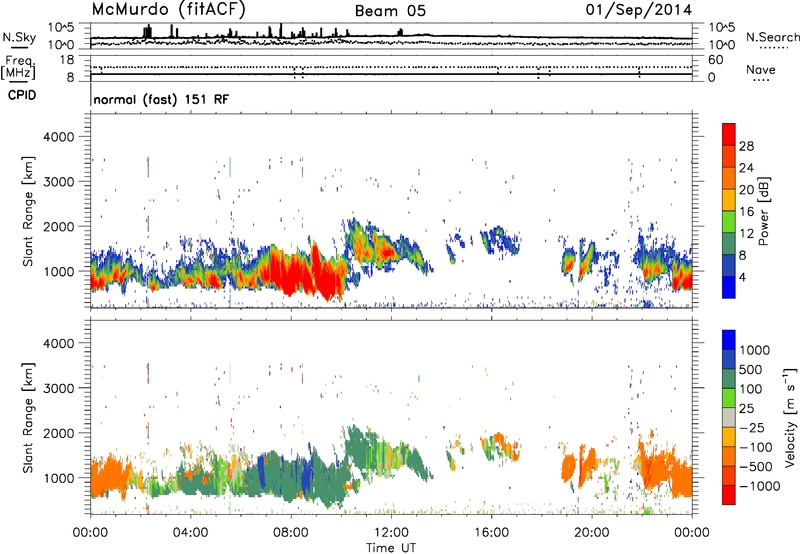Click the Slant Range title of power panel

[x=28, y=211]
